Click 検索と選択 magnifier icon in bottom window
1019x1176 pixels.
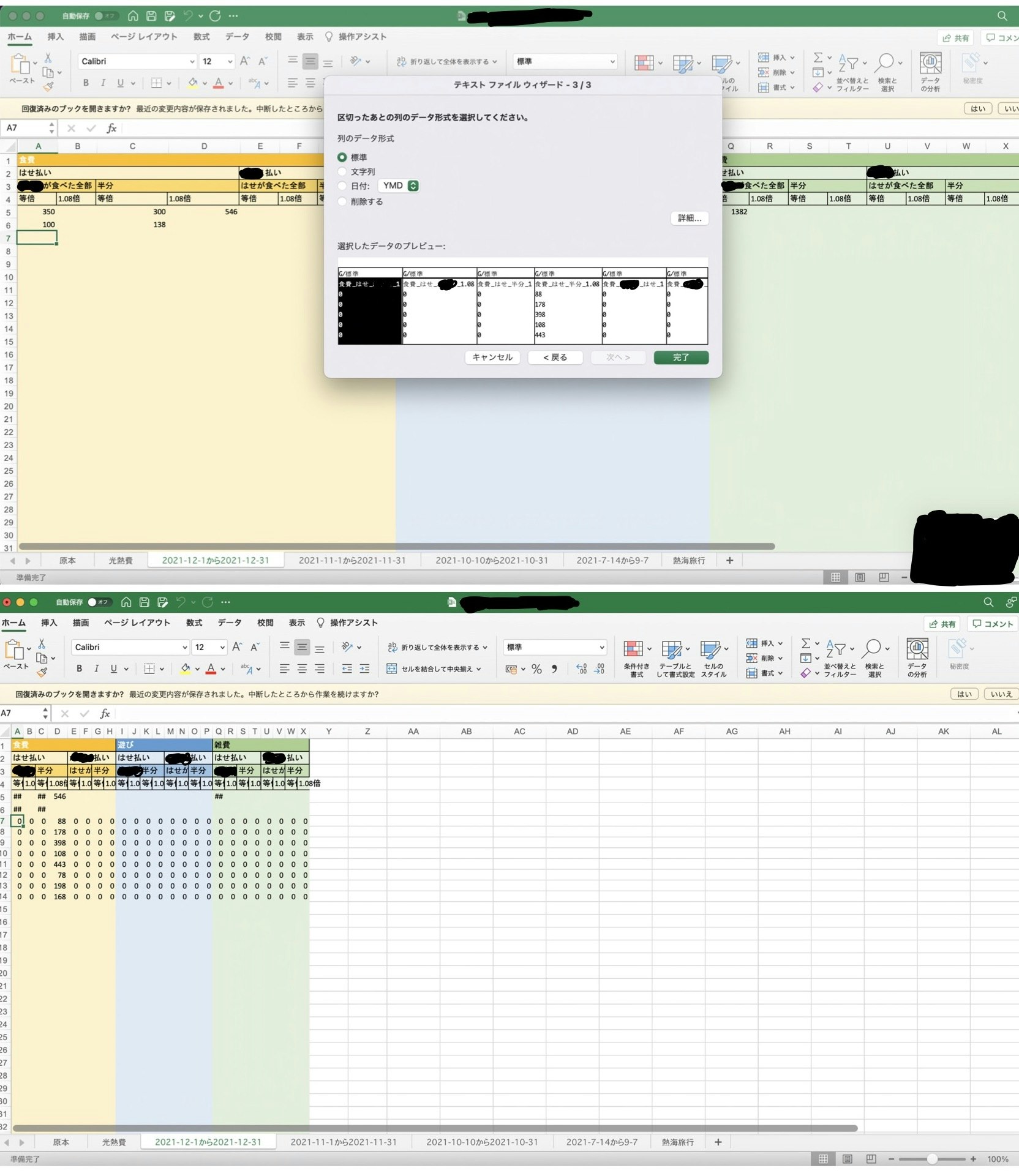[873, 648]
